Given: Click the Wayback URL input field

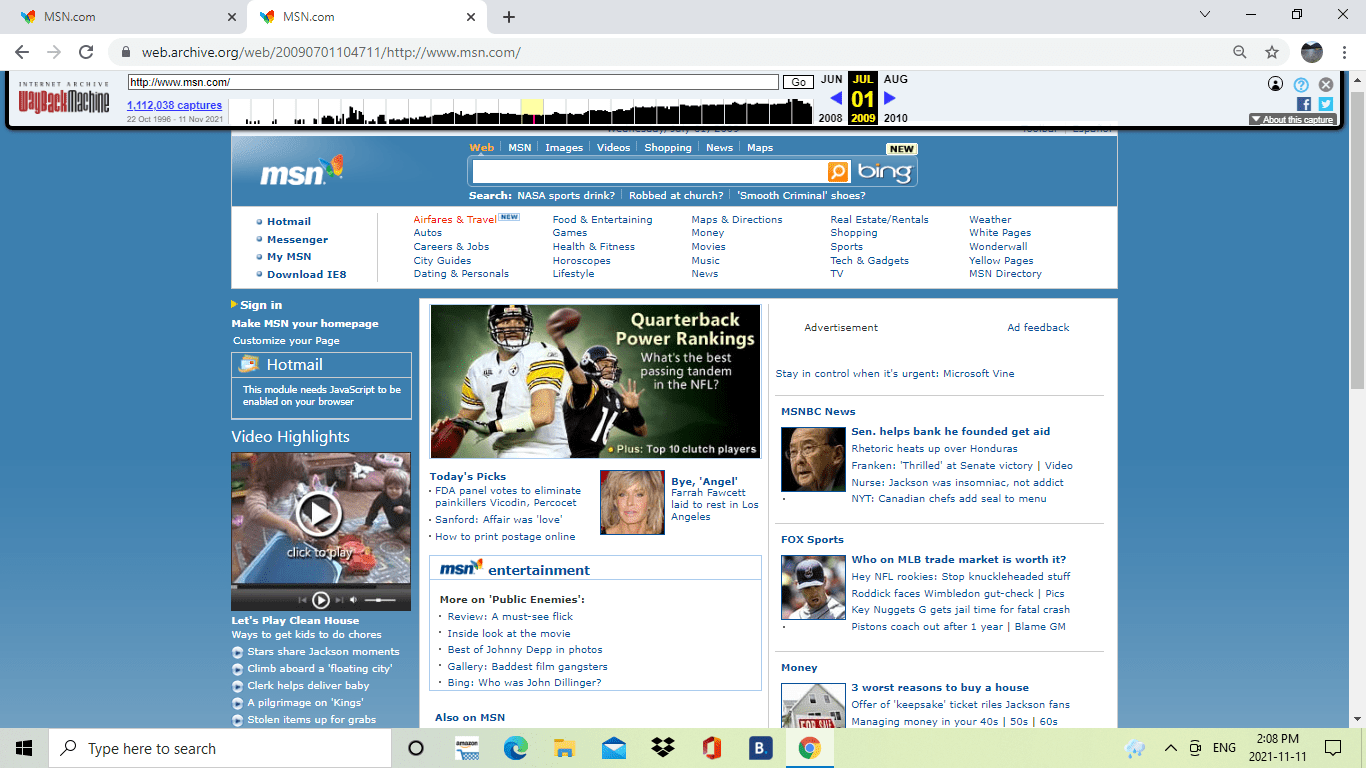Looking at the screenshot, I should click(x=453, y=82).
